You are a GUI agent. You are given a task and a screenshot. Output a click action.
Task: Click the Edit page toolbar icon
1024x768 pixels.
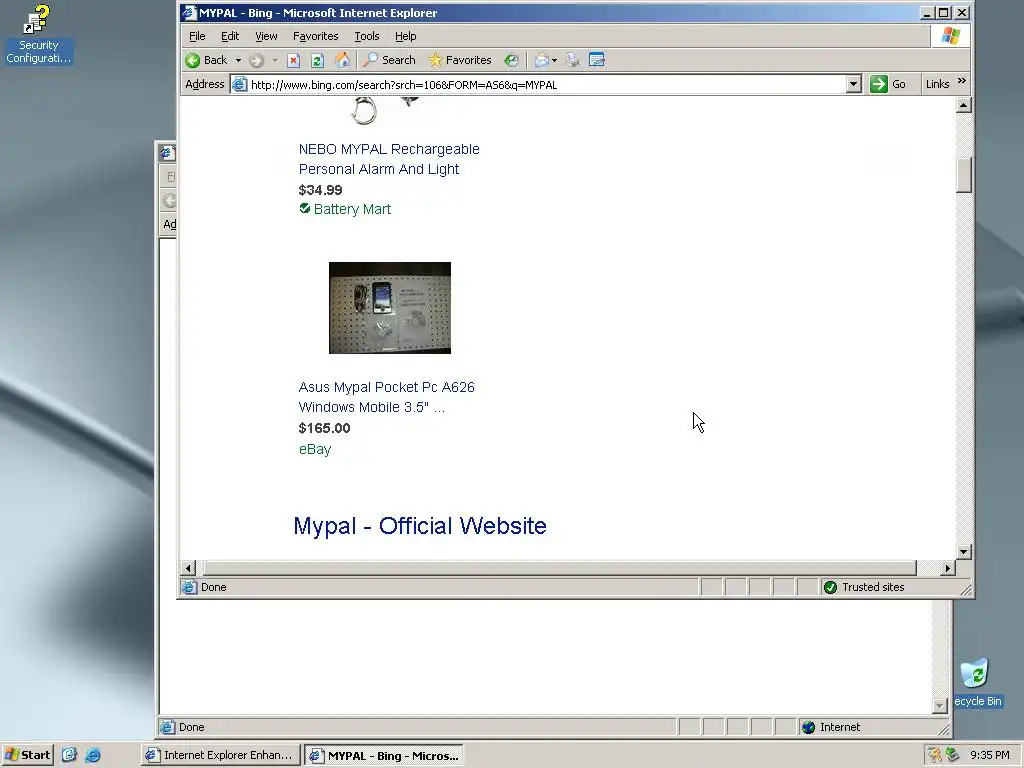tap(596, 60)
